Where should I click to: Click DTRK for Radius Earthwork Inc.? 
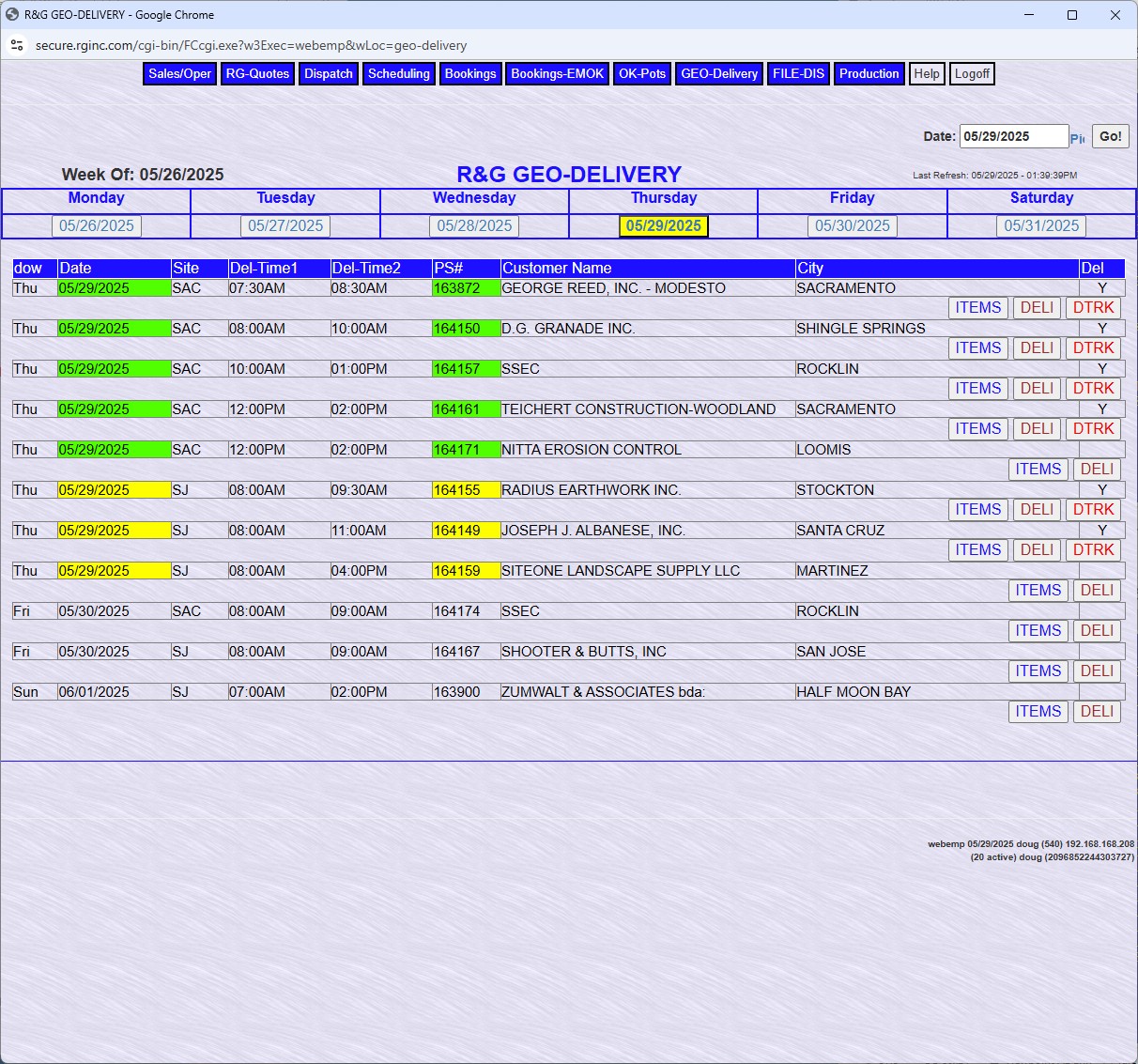click(1094, 510)
